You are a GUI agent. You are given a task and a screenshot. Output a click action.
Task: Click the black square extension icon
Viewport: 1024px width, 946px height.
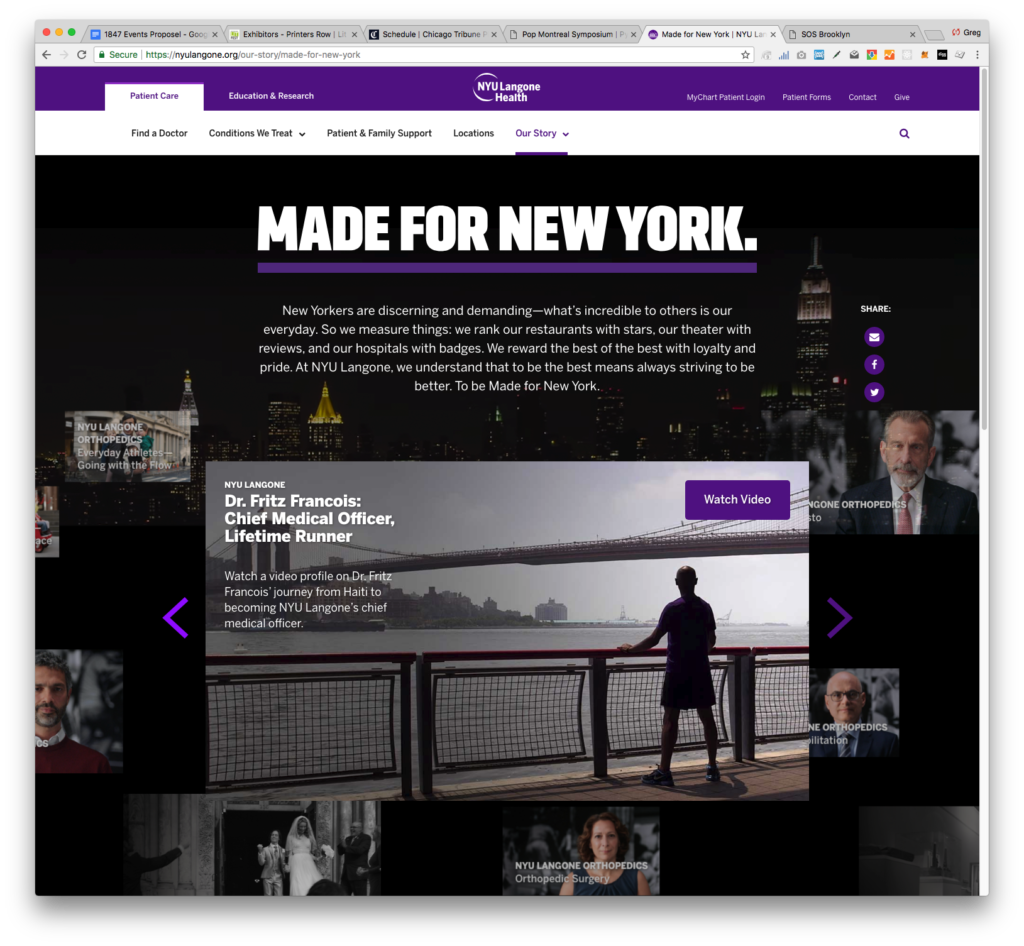(x=942, y=55)
